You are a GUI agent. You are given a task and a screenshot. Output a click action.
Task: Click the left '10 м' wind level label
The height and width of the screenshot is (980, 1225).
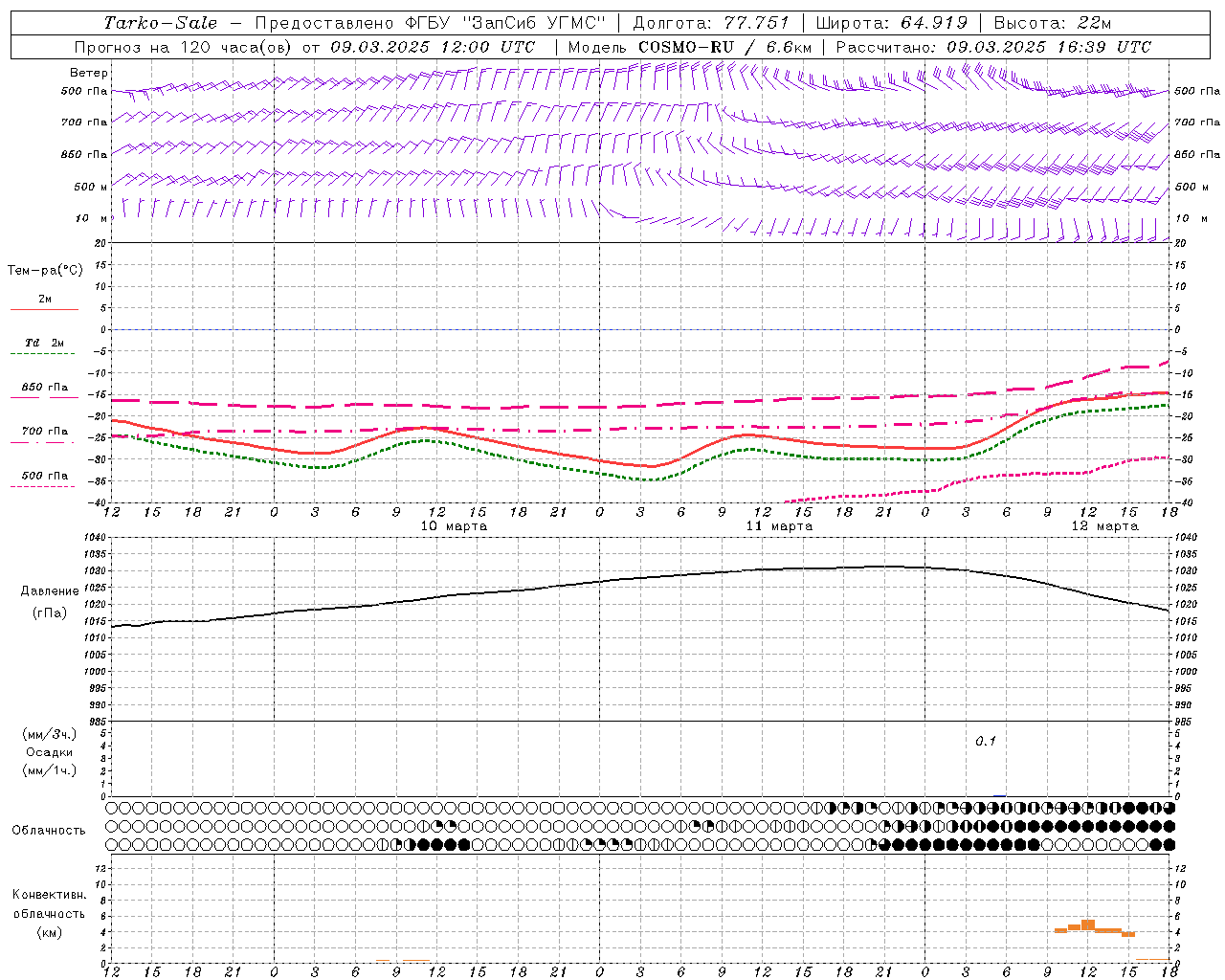[92, 218]
